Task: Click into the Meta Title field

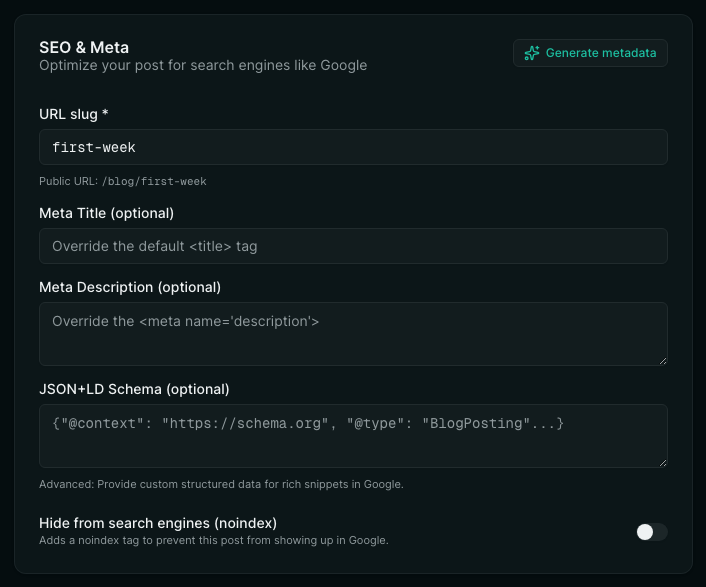Action: pyautogui.click(x=353, y=246)
